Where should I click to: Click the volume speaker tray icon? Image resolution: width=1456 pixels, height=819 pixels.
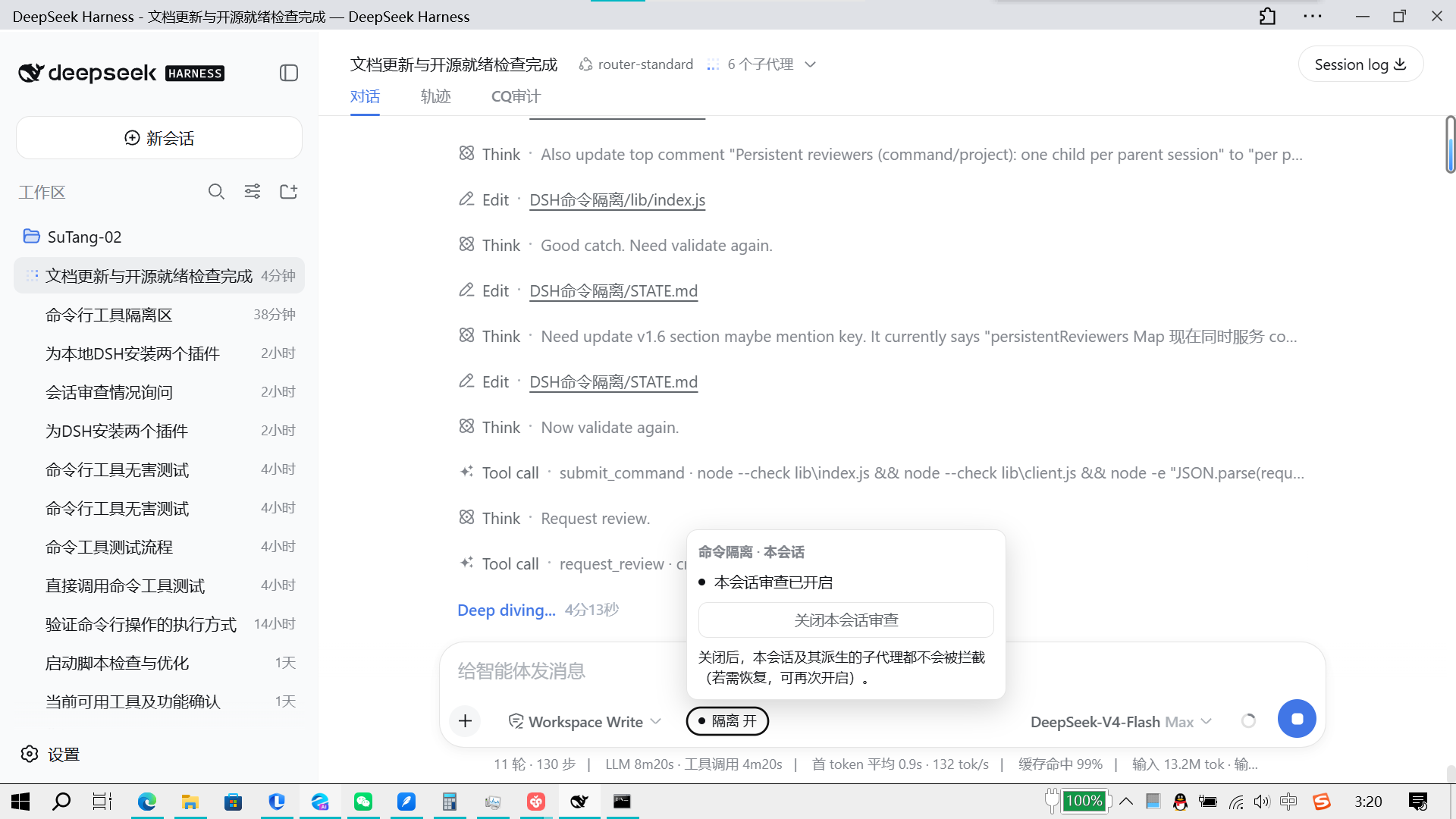(1262, 802)
